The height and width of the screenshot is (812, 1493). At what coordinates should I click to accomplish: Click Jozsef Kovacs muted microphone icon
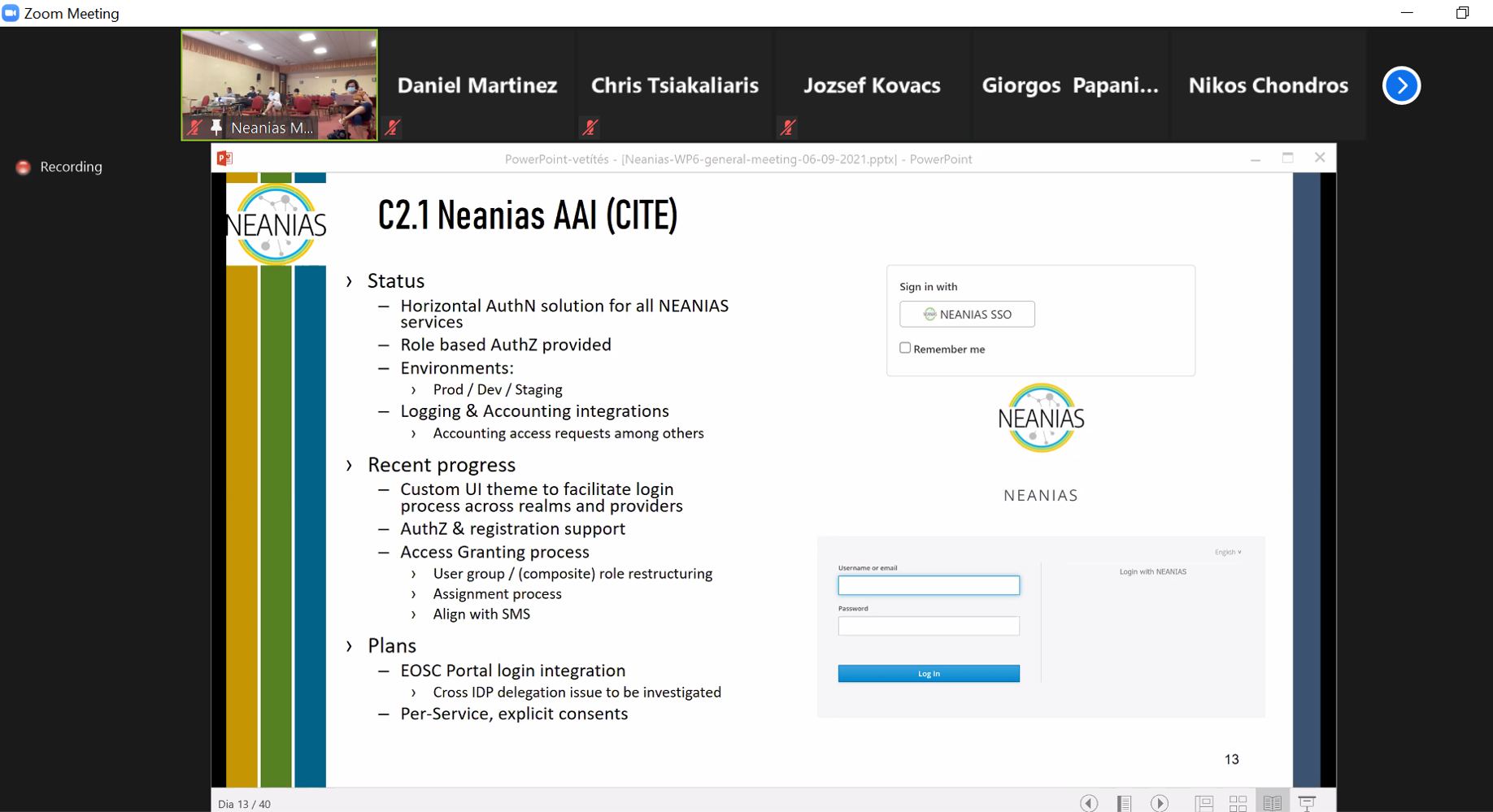pos(788,128)
